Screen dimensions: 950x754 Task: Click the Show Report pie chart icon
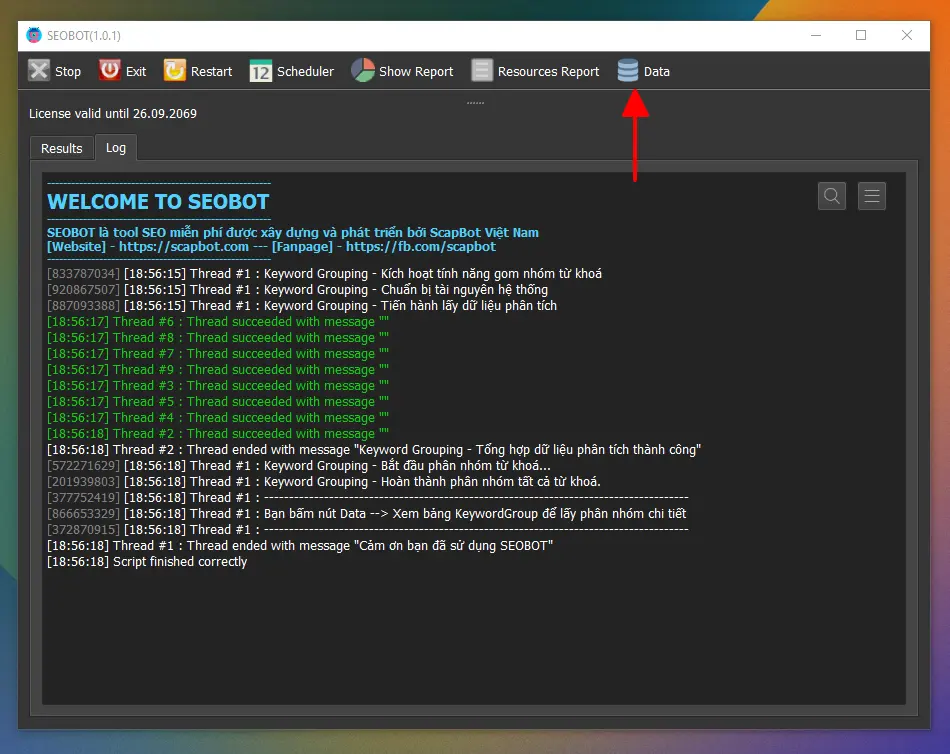click(363, 70)
